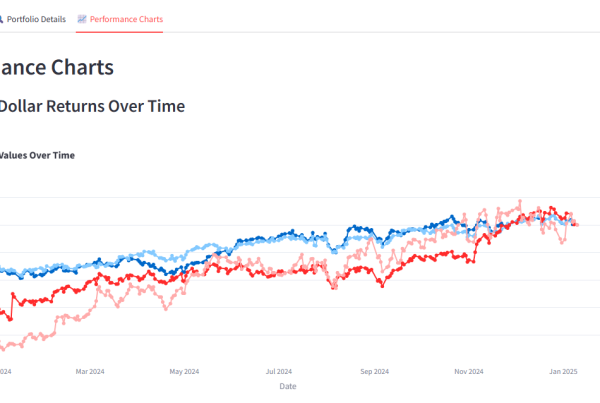Click the Jan 2025 x-axis label
The width and height of the screenshot is (600, 403).
562,371
